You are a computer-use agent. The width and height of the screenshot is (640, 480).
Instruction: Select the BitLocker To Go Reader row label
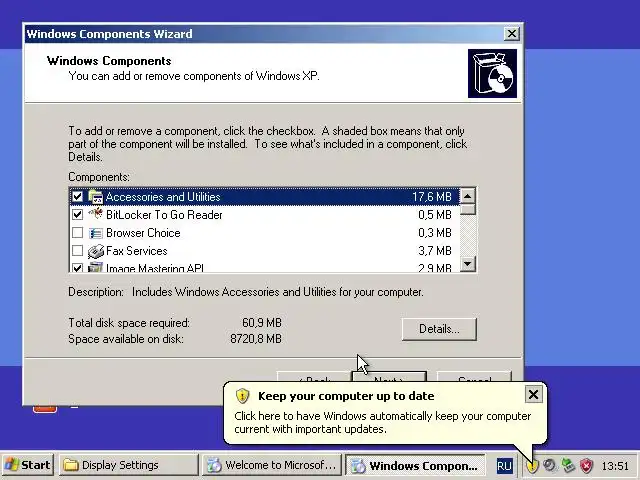[x=164, y=215]
